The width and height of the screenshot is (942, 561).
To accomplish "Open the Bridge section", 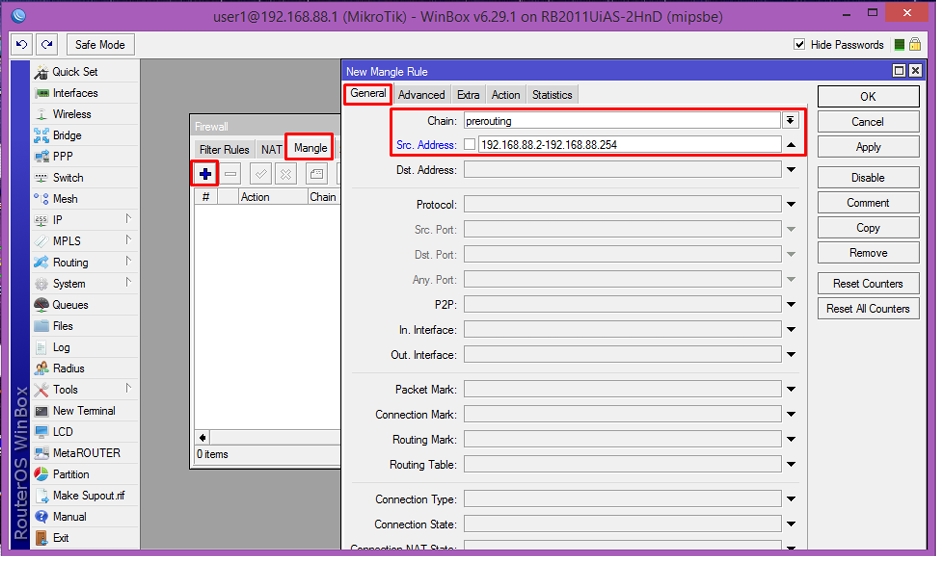I will coord(67,136).
